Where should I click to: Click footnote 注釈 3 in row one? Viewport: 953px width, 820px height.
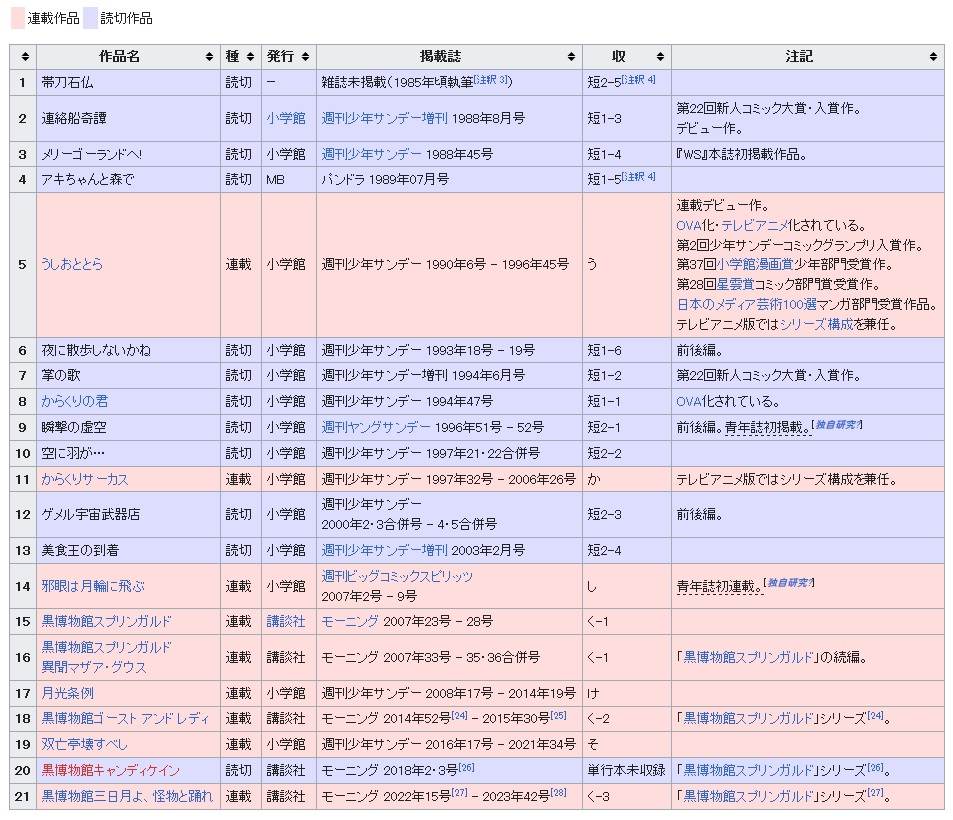tap(493, 79)
